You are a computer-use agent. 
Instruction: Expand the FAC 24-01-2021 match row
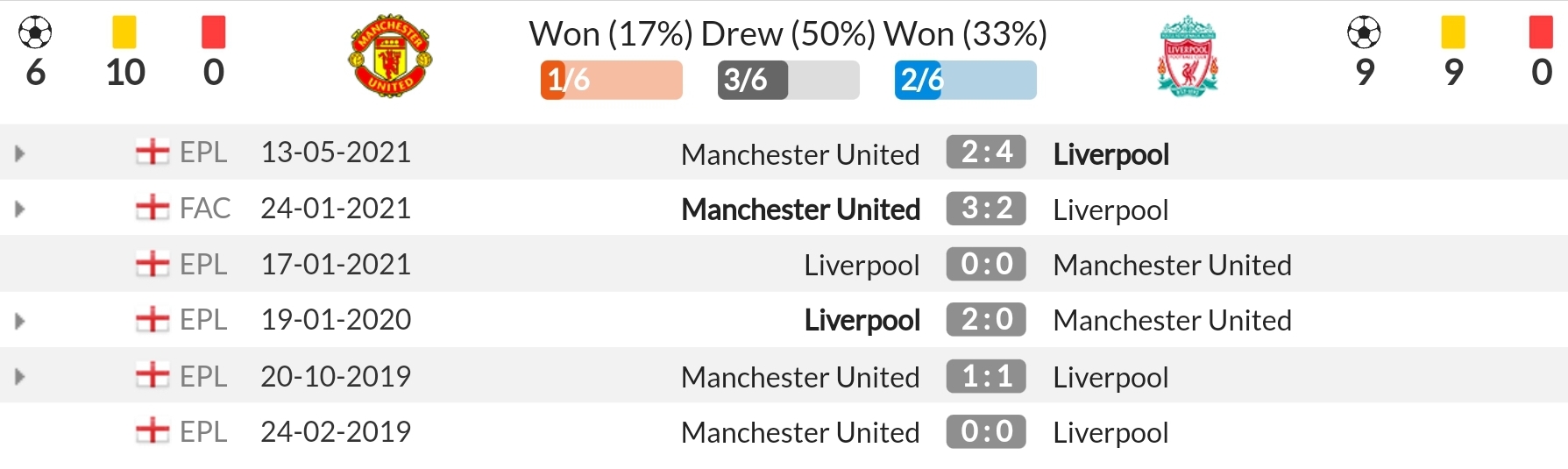(19, 209)
